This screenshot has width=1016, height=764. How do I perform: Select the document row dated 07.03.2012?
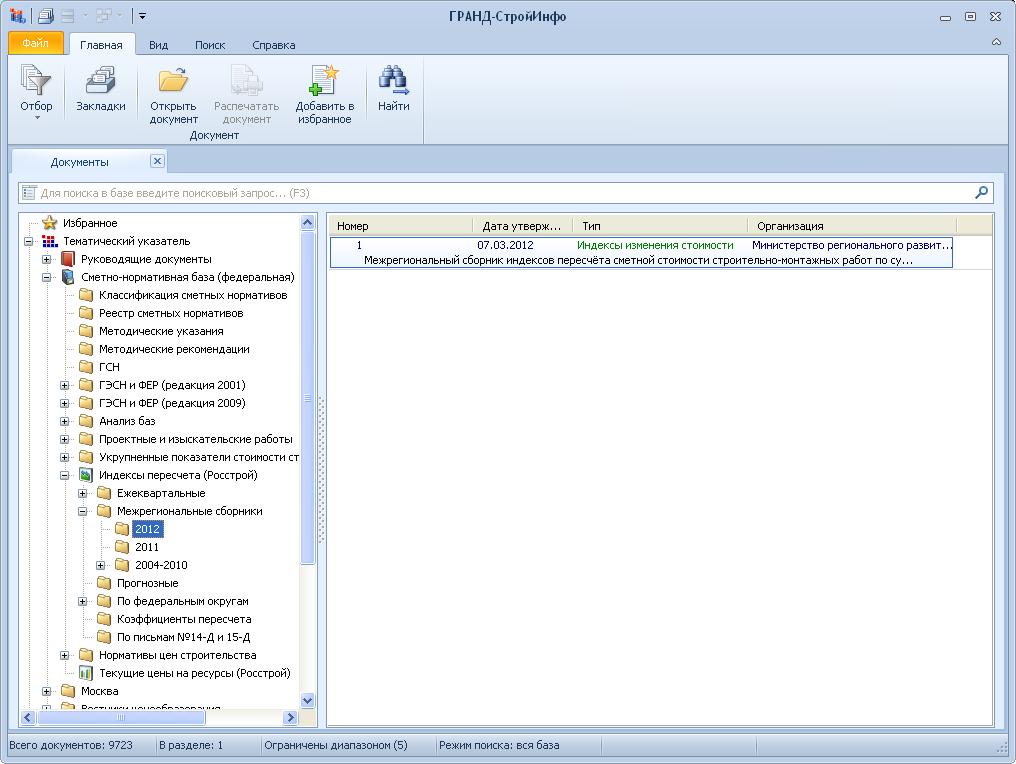(640, 252)
